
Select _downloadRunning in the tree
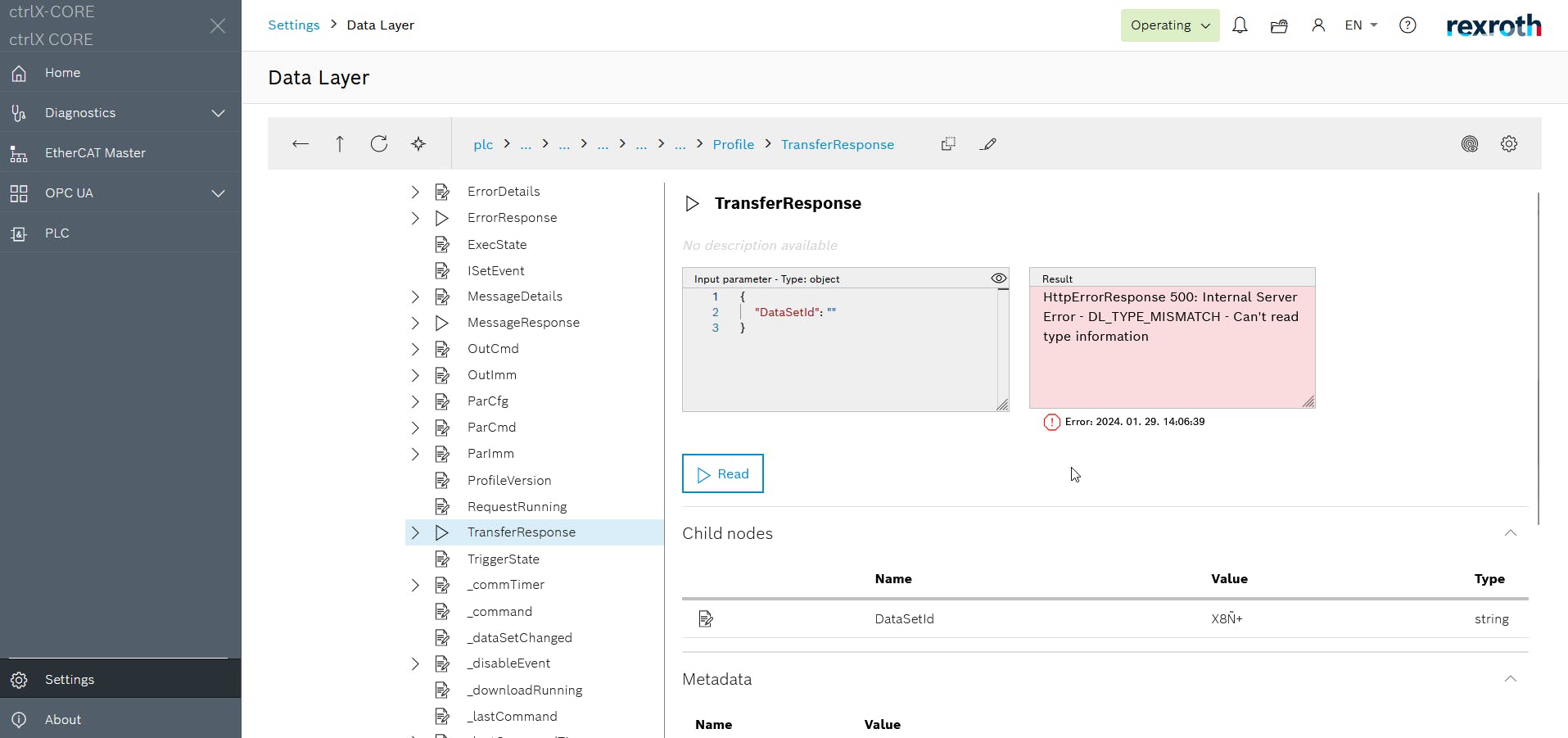click(525, 690)
